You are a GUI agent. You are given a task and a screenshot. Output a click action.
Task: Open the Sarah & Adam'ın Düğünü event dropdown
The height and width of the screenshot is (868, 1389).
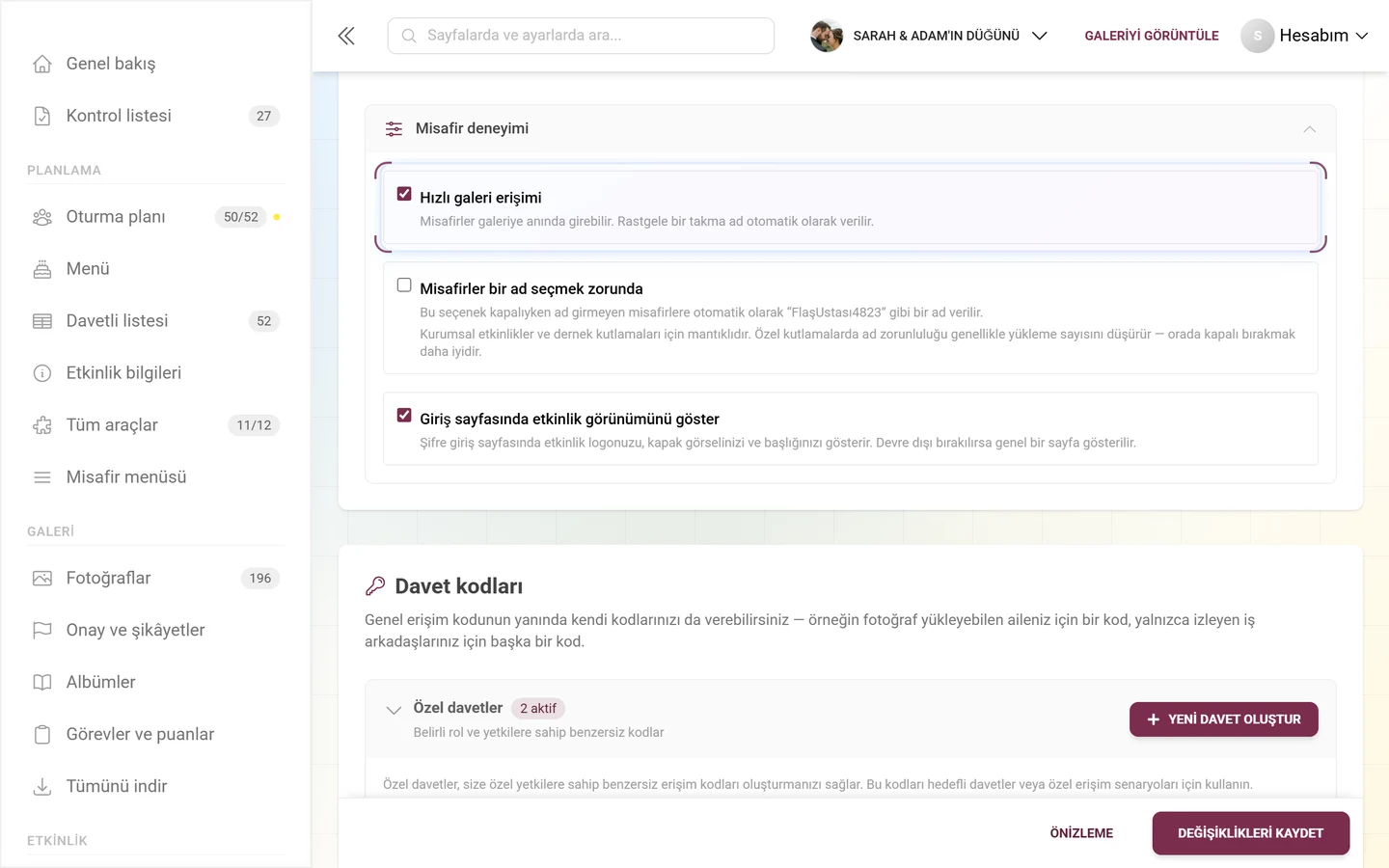[x=930, y=36]
